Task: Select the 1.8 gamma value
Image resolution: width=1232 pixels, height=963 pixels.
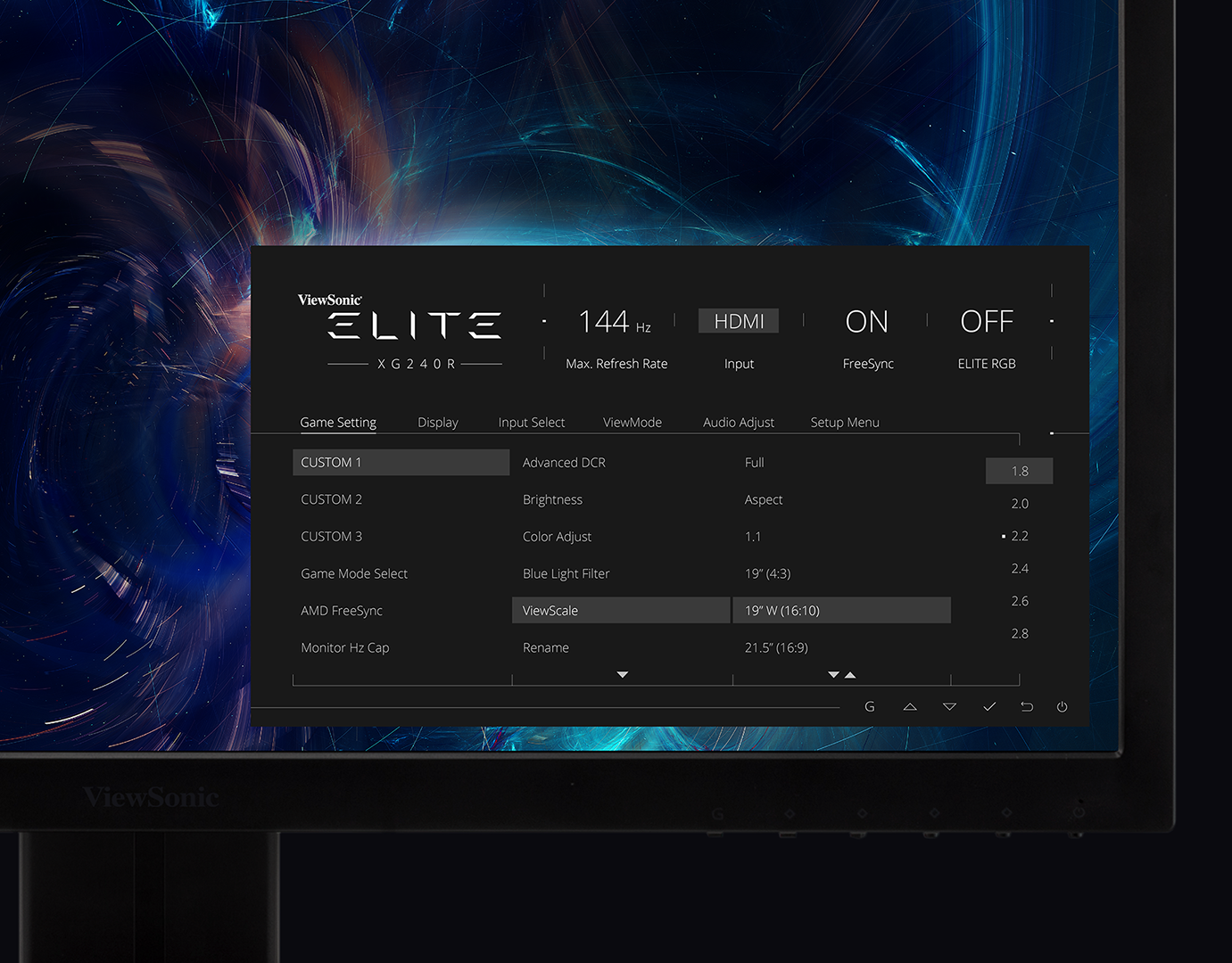Action: point(1020,471)
